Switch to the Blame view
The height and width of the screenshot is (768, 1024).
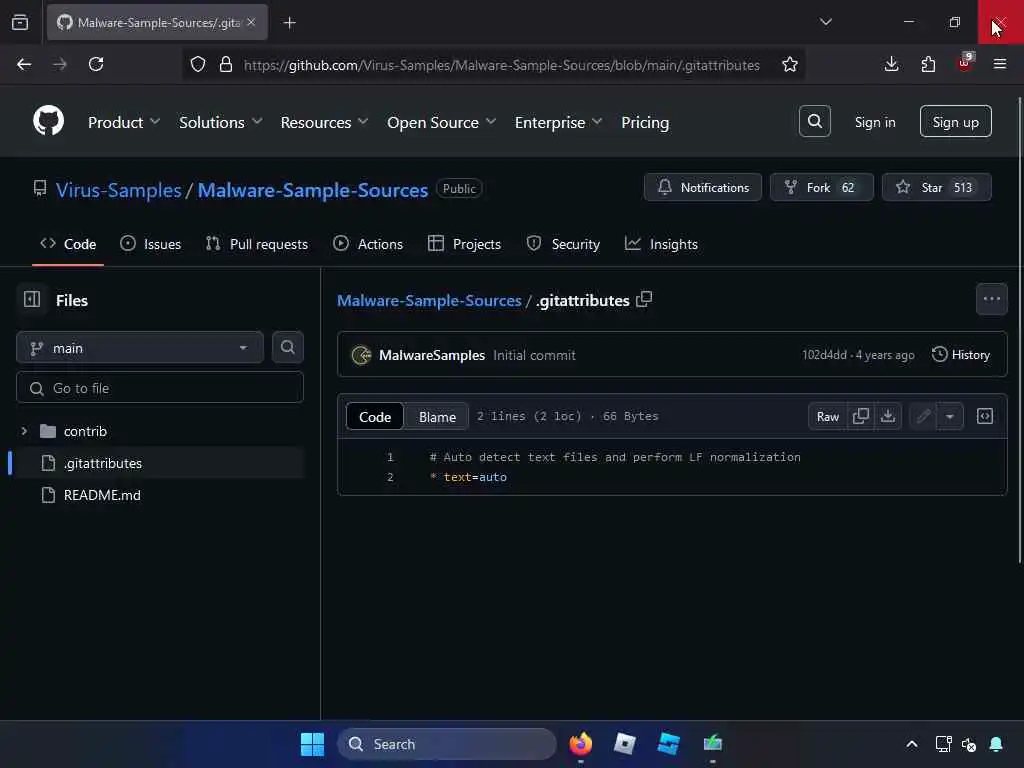tap(437, 417)
